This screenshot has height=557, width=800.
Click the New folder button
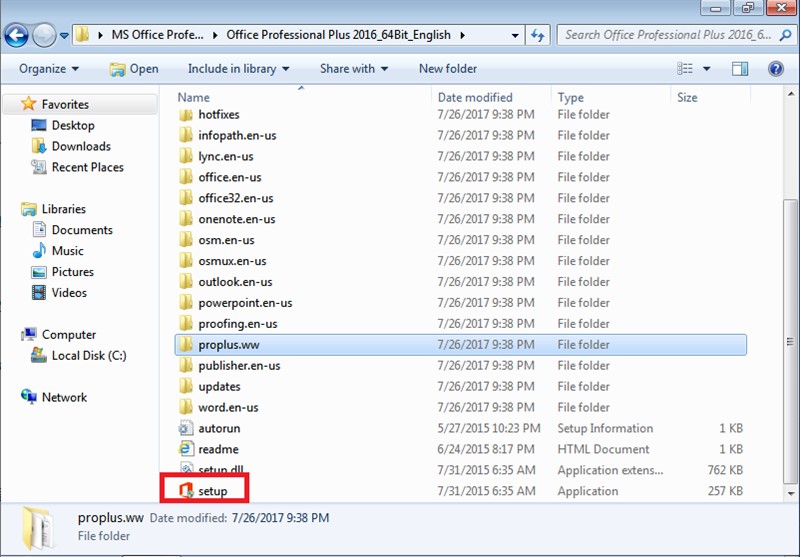(x=447, y=69)
